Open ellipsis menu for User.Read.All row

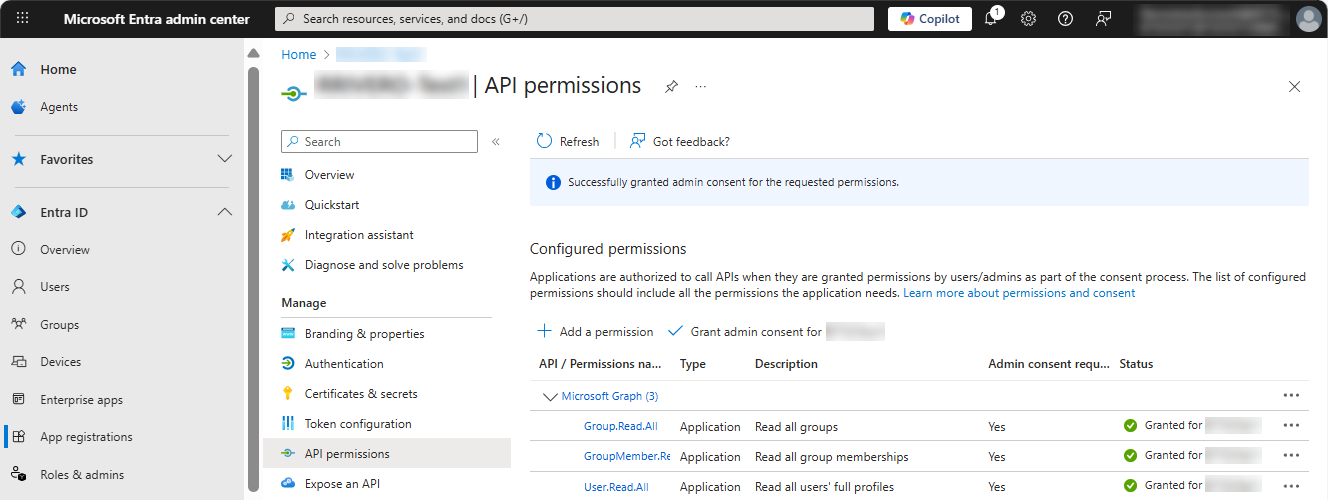pyautogui.click(x=1291, y=486)
